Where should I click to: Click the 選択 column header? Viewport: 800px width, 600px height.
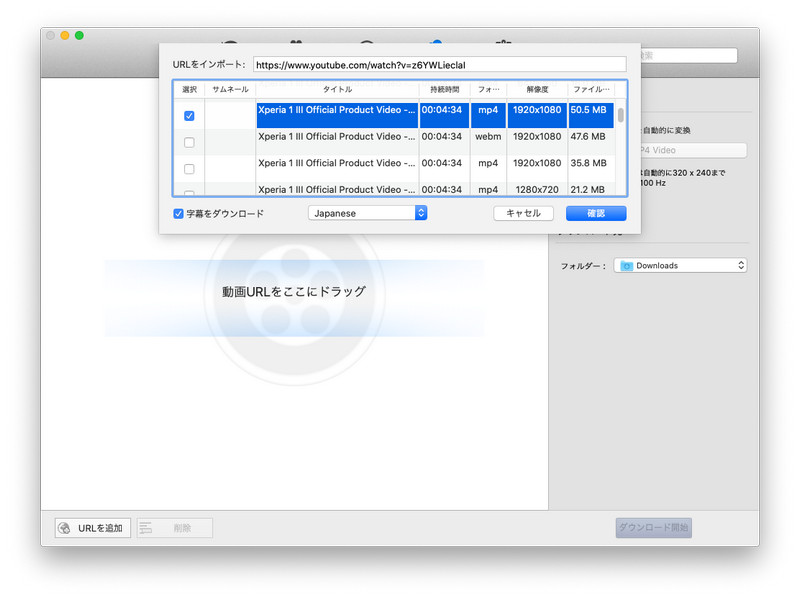(x=189, y=89)
